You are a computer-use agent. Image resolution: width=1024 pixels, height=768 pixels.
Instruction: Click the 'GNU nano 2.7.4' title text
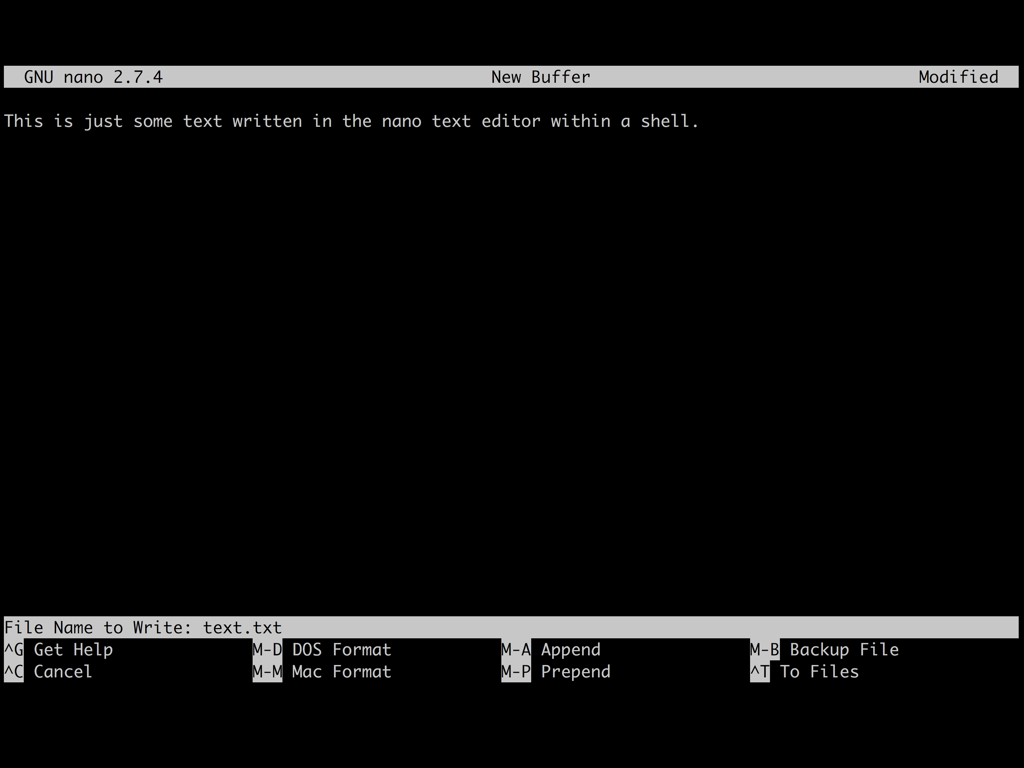click(x=93, y=77)
